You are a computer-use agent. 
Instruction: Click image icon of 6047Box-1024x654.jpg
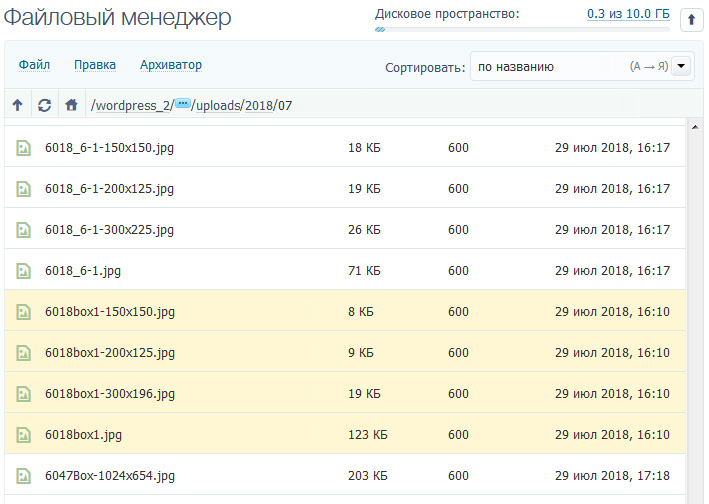[x=24, y=476]
